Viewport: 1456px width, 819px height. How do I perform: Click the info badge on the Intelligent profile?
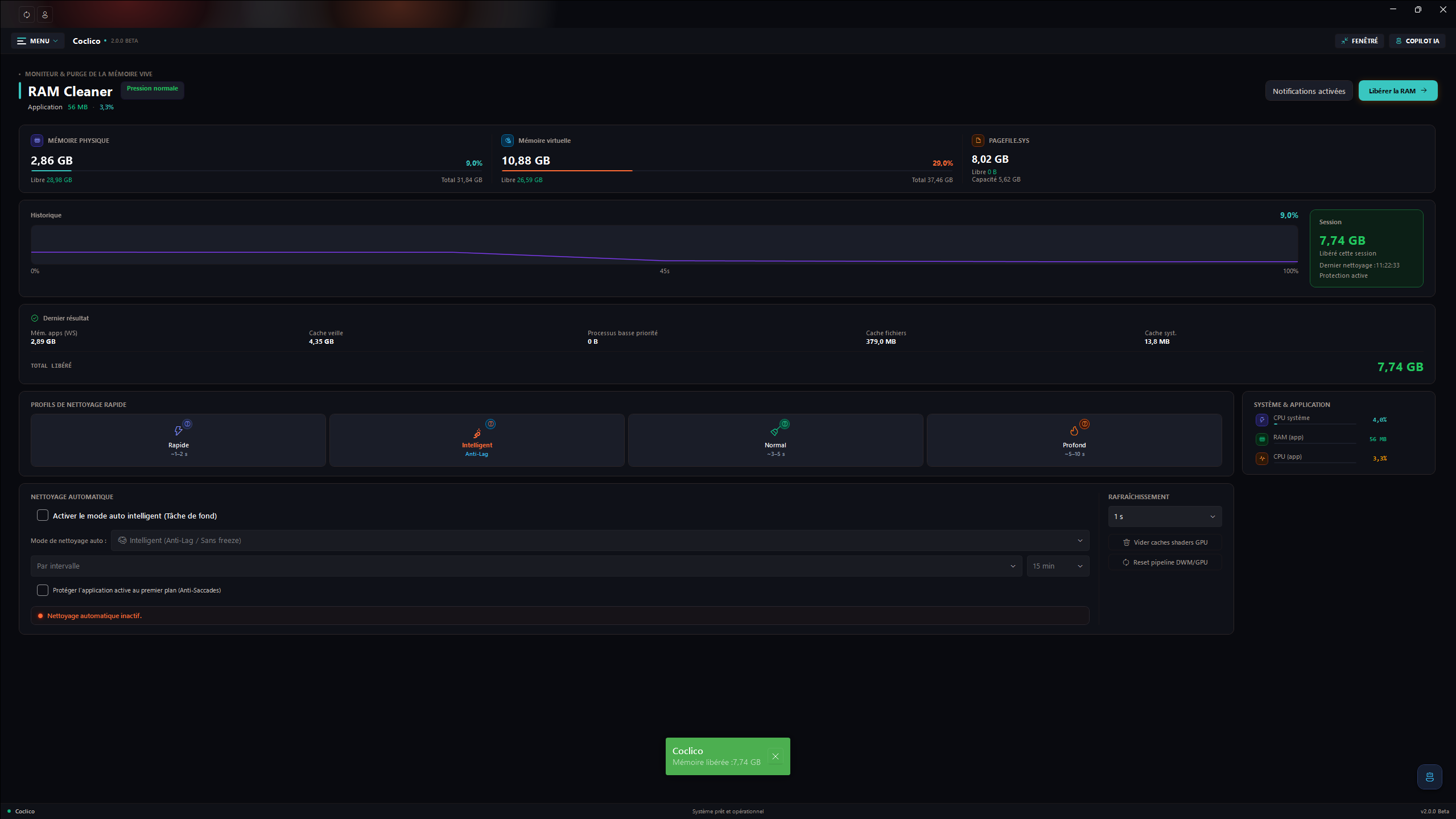tap(490, 424)
